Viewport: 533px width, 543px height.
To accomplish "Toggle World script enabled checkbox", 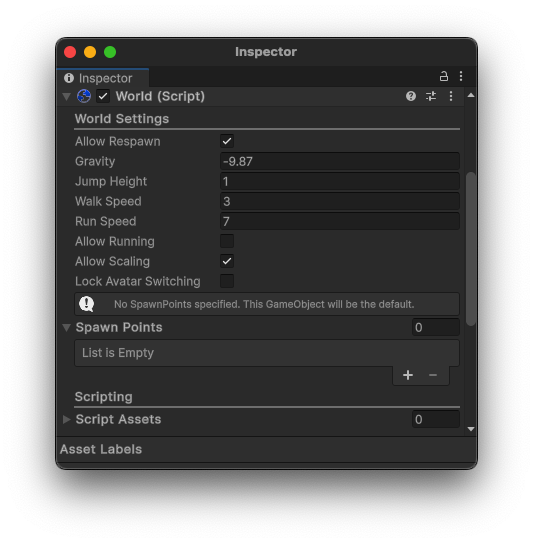I will pos(103,96).
